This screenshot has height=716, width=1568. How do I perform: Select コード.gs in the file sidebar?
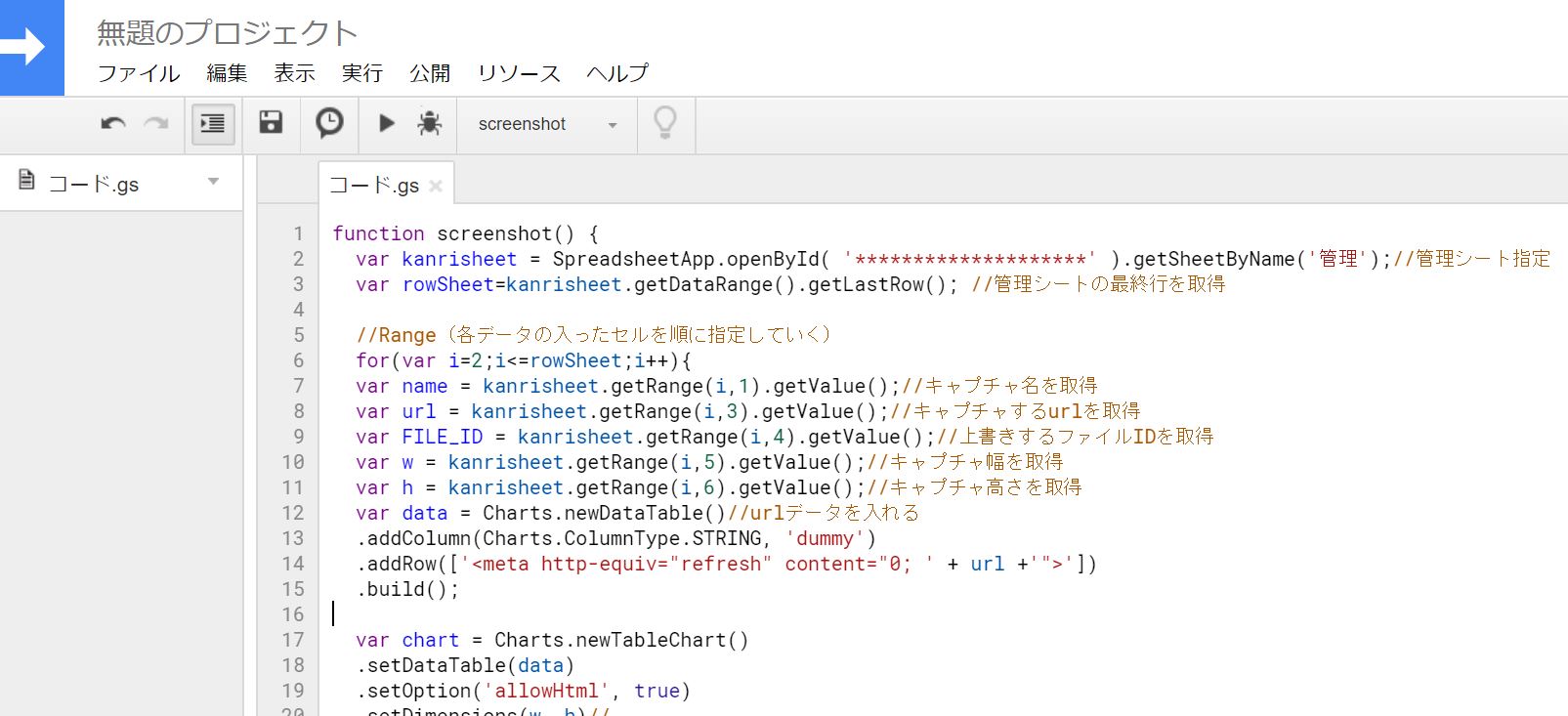click(94, 184)
